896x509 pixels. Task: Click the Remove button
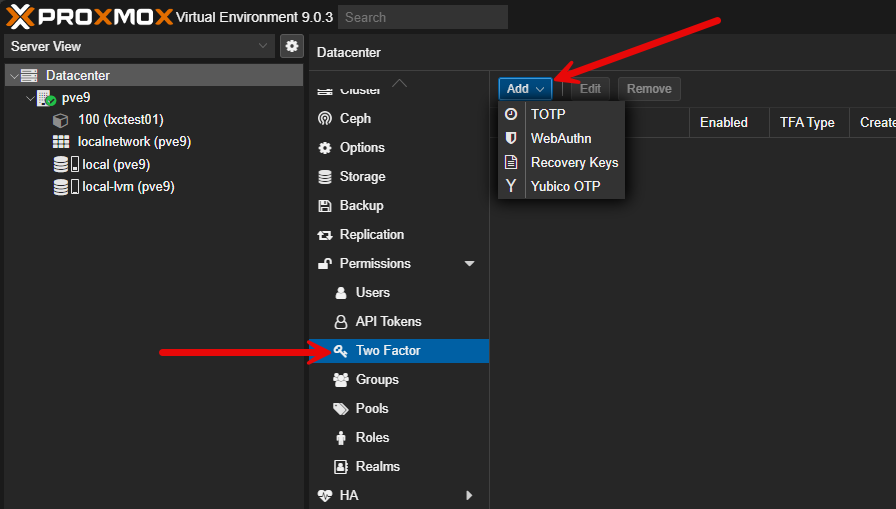(649, 88)
